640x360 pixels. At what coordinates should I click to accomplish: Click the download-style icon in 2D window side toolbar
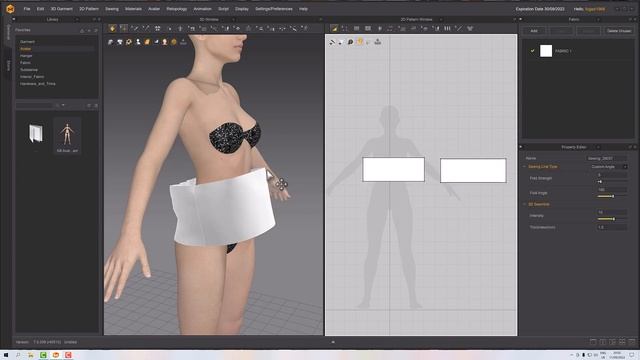click(x=378, y=41)
